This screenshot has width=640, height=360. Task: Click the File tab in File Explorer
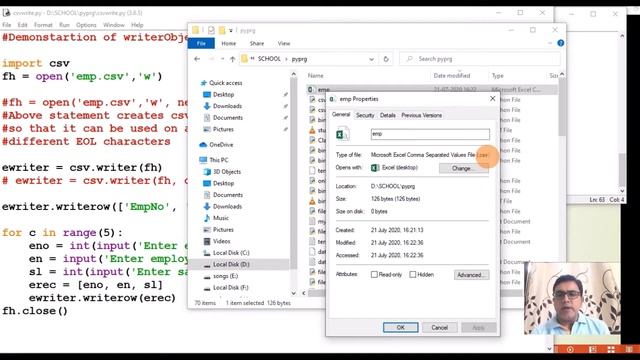click(x=201, y=43)
